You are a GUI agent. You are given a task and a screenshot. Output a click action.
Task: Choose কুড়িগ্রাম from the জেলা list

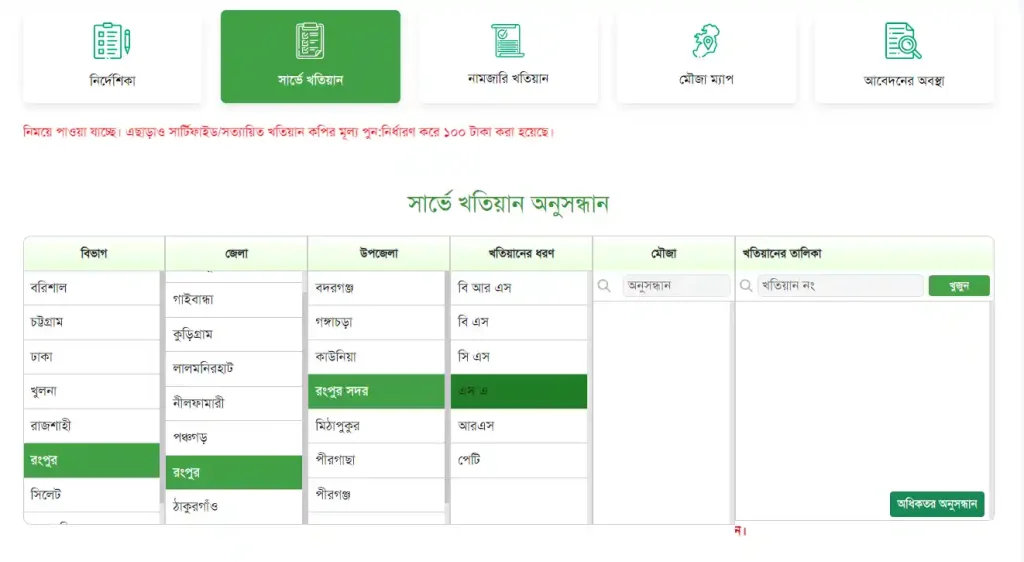(x=233, y=334)
